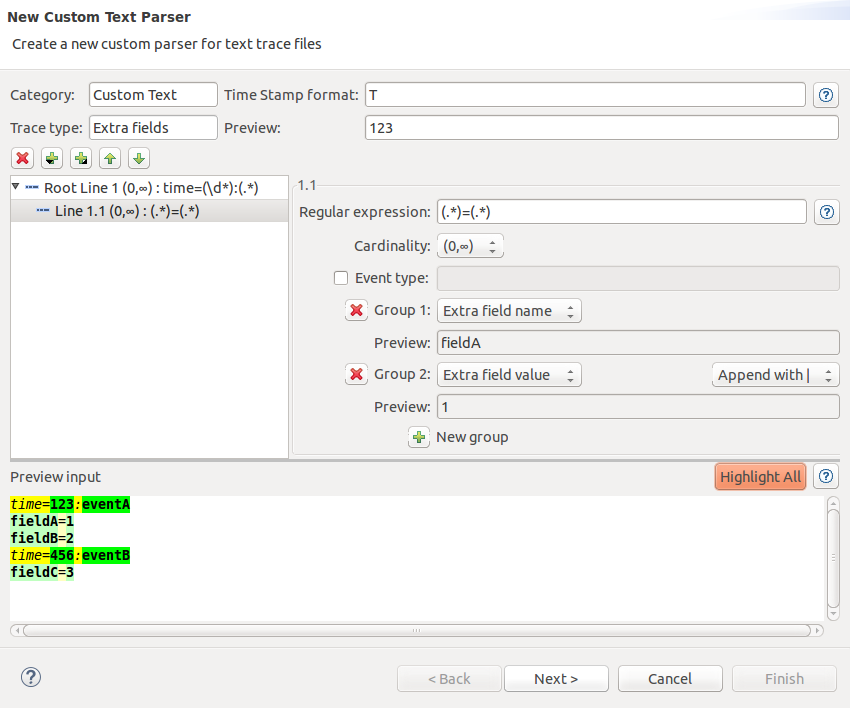Click the New group plus icon
This screenshot has height=708, width=850.
coord(419,437)
